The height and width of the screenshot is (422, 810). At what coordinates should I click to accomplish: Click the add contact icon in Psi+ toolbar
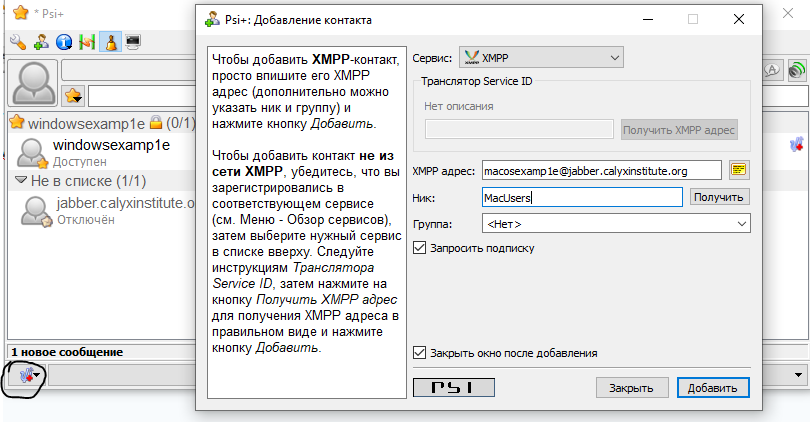(41, 42)
